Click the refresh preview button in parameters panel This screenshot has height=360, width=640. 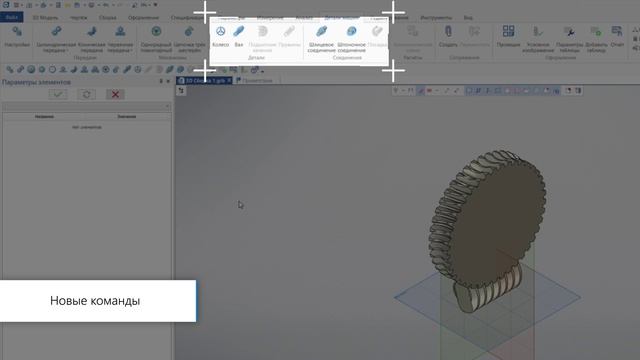pyautogui.click(x=87, y=94)
